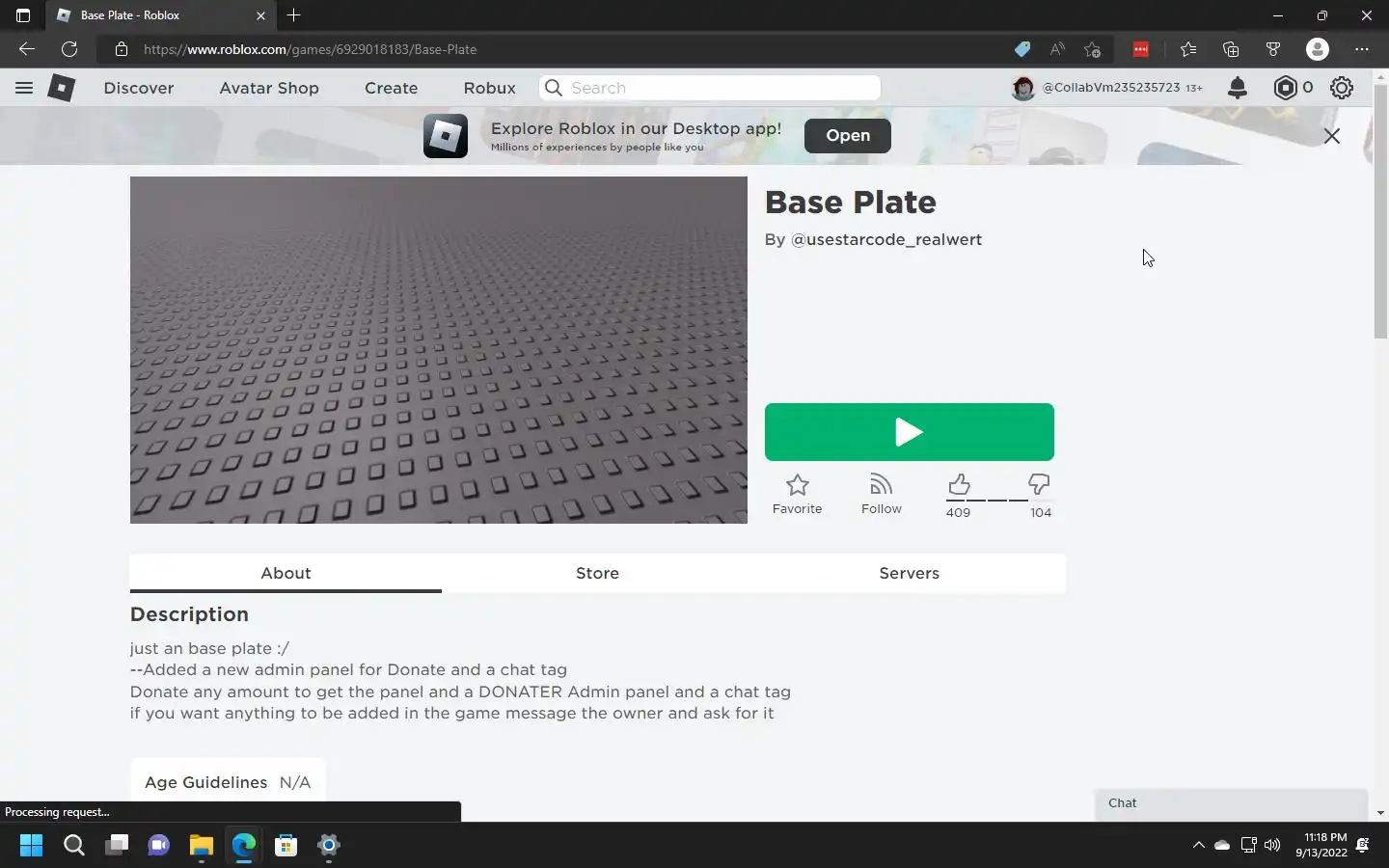Screen dimensions: 1389x868
Task: Open the taskbar Chat icon
Action: [158, 846]
